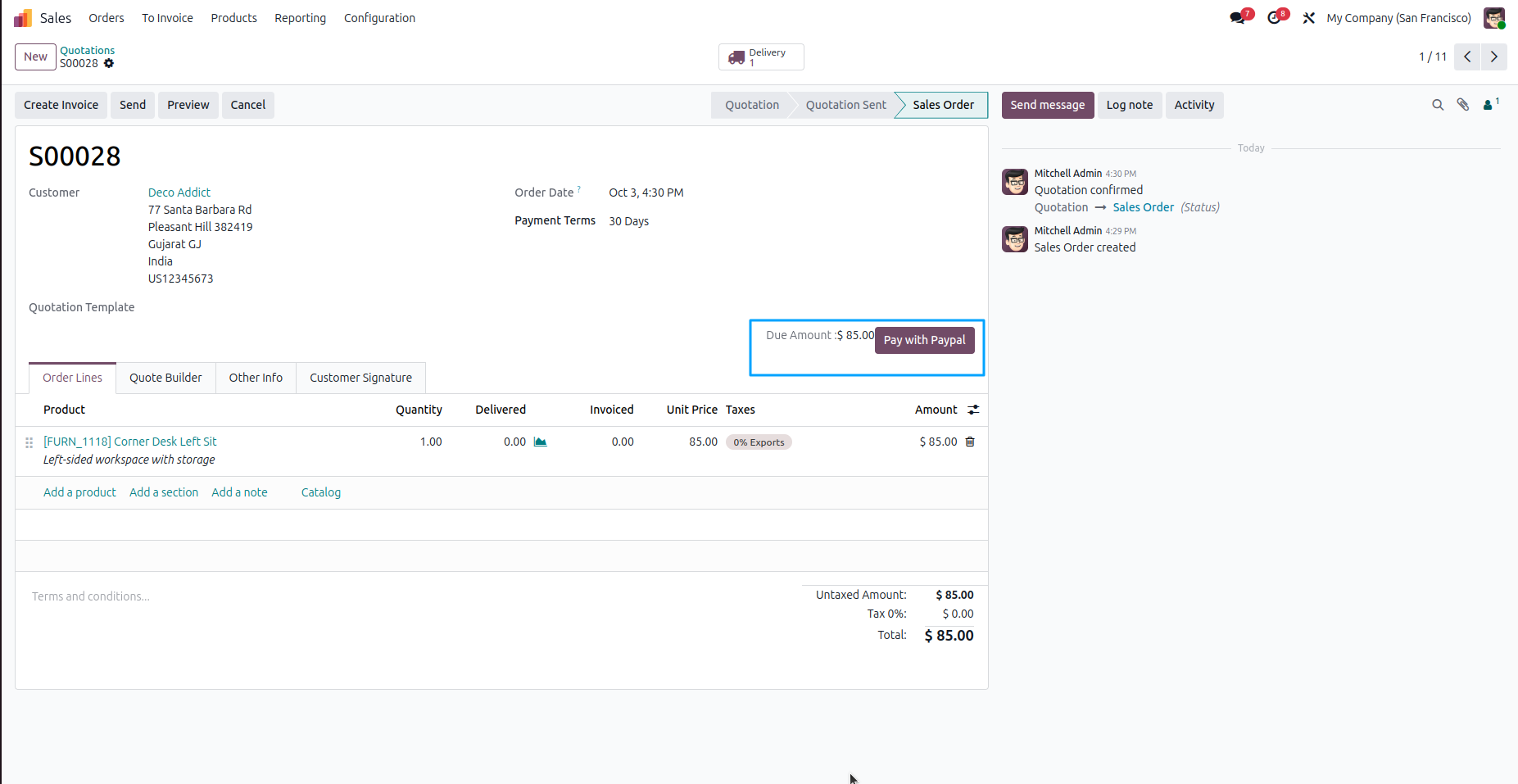Screen dimensions: 1518x784
Task: Click Send message in chatter
Action: point(1048,105)
